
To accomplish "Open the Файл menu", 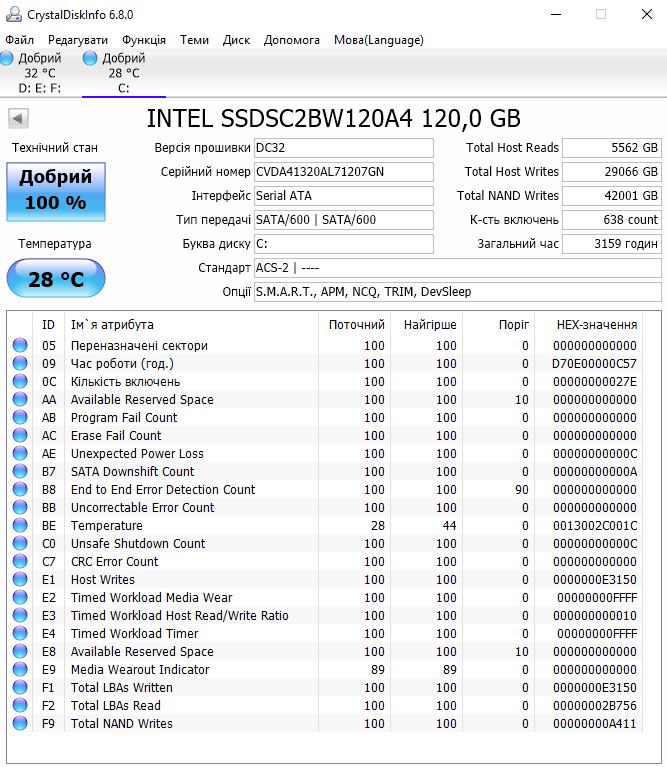I will pyautogui.click(x=20, y=40).
